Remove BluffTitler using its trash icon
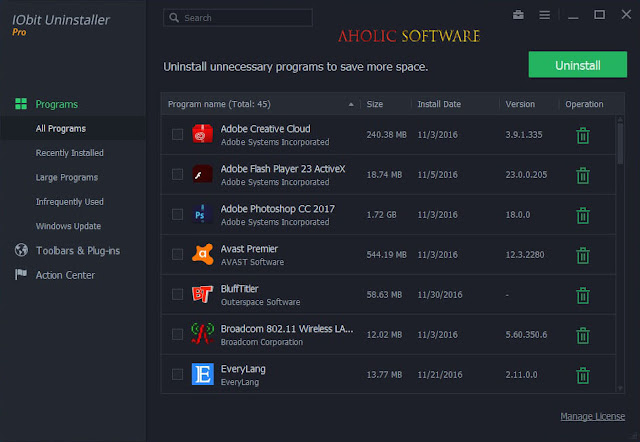The height and width of the screenshot is (442, 640). tap(583, 295)
